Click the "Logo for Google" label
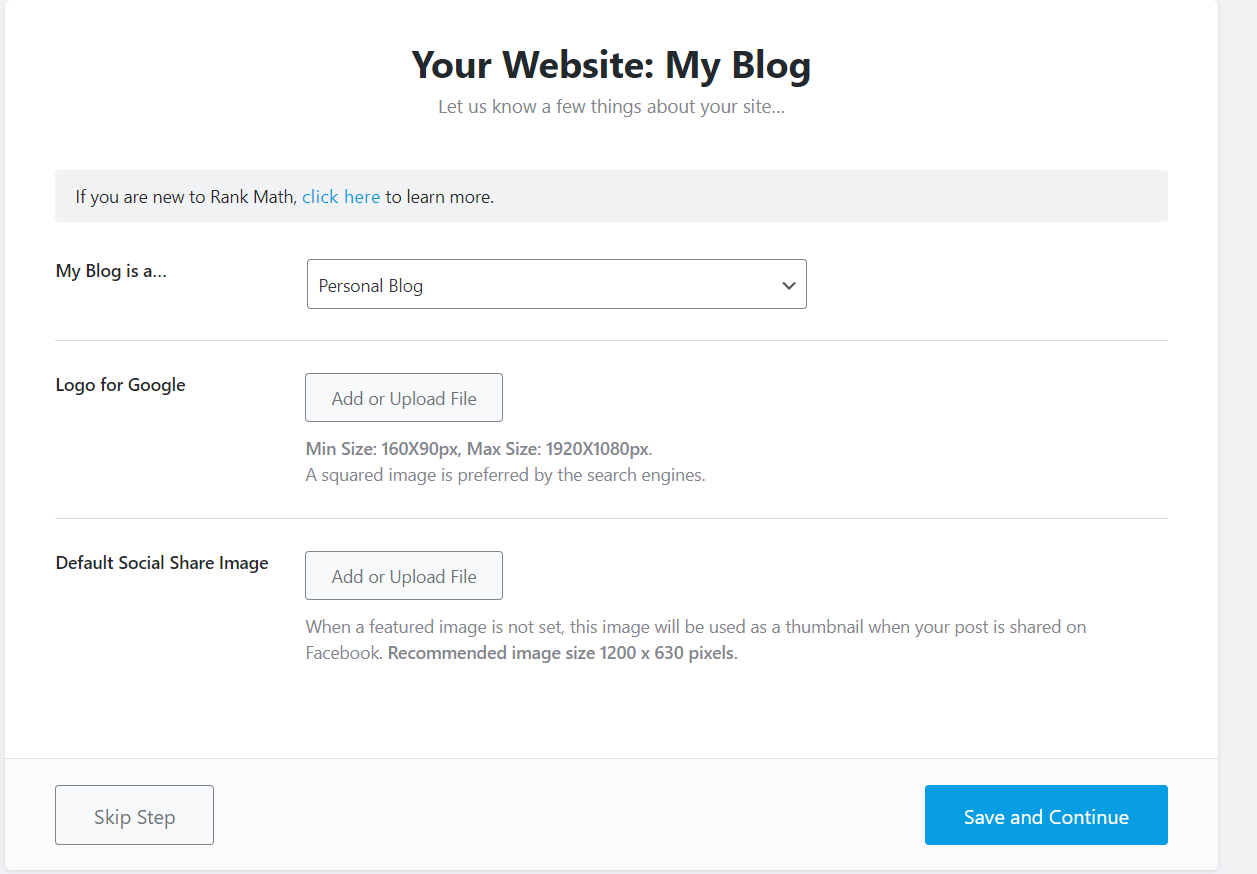The height and width of the screenshot is (874, 1257). [121, 385]
